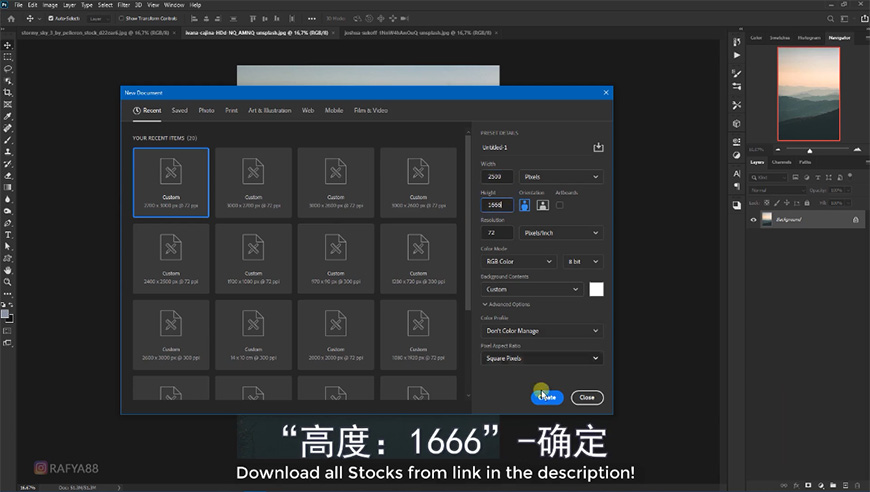Switch to the Saved tab
The height and width of the screenshot is (492, 870).
179,110
